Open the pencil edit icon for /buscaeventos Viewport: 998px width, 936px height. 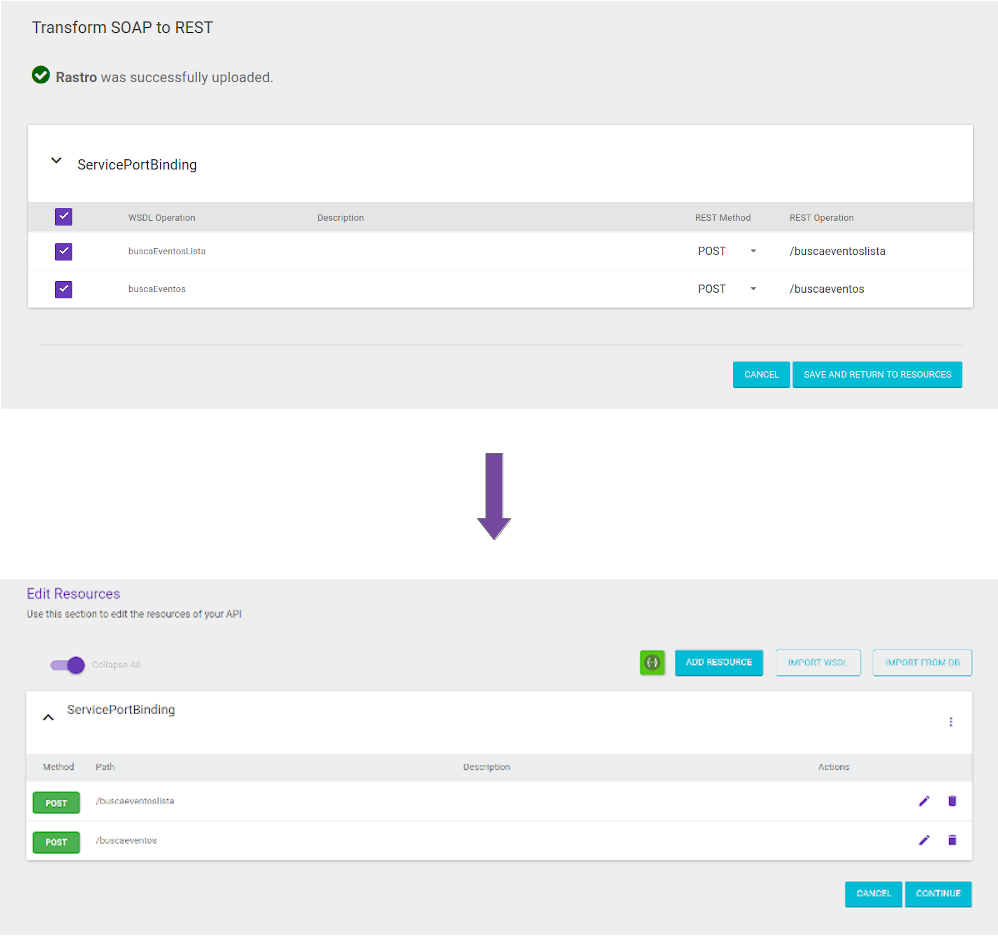point(923,840)
